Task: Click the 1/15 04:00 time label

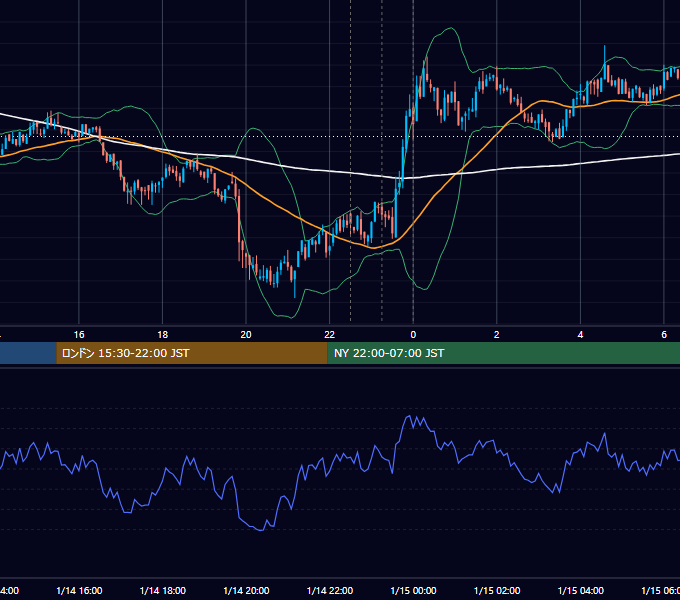Action: [x=581, y=590]
